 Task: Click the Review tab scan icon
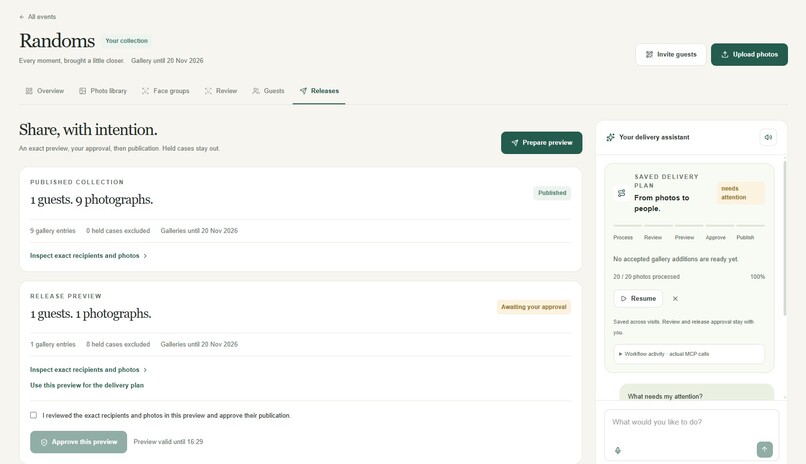point(208,91)
